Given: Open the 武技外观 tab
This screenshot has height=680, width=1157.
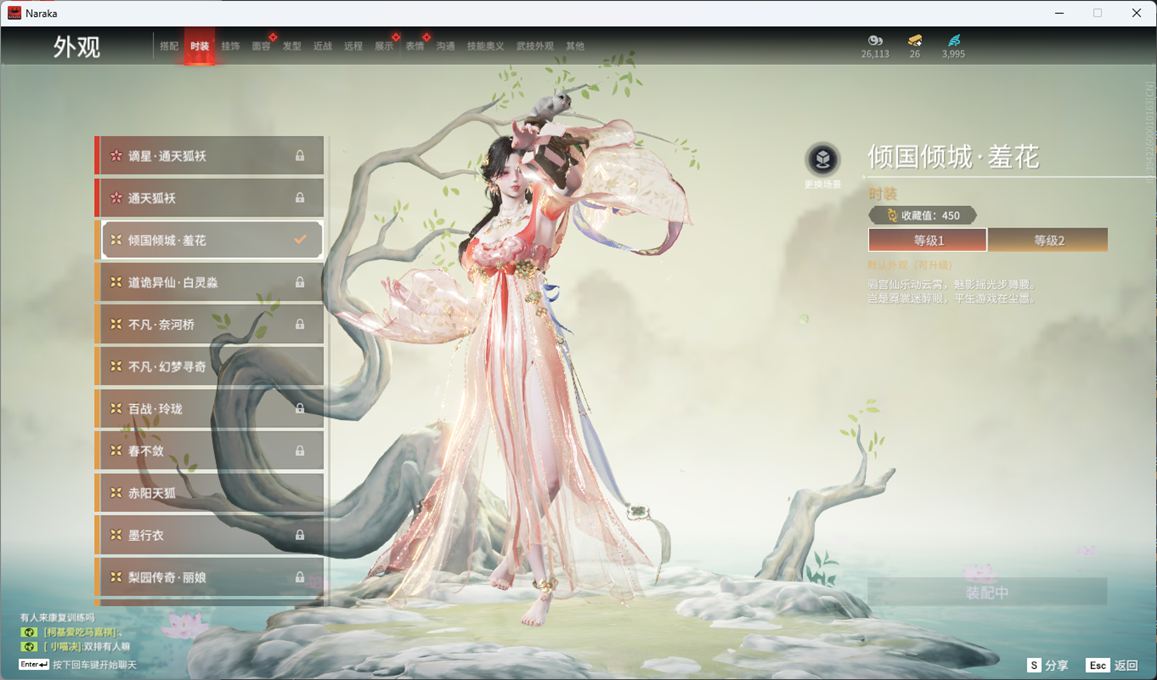Looking at the screenshot, I should (x=534, y=46).
